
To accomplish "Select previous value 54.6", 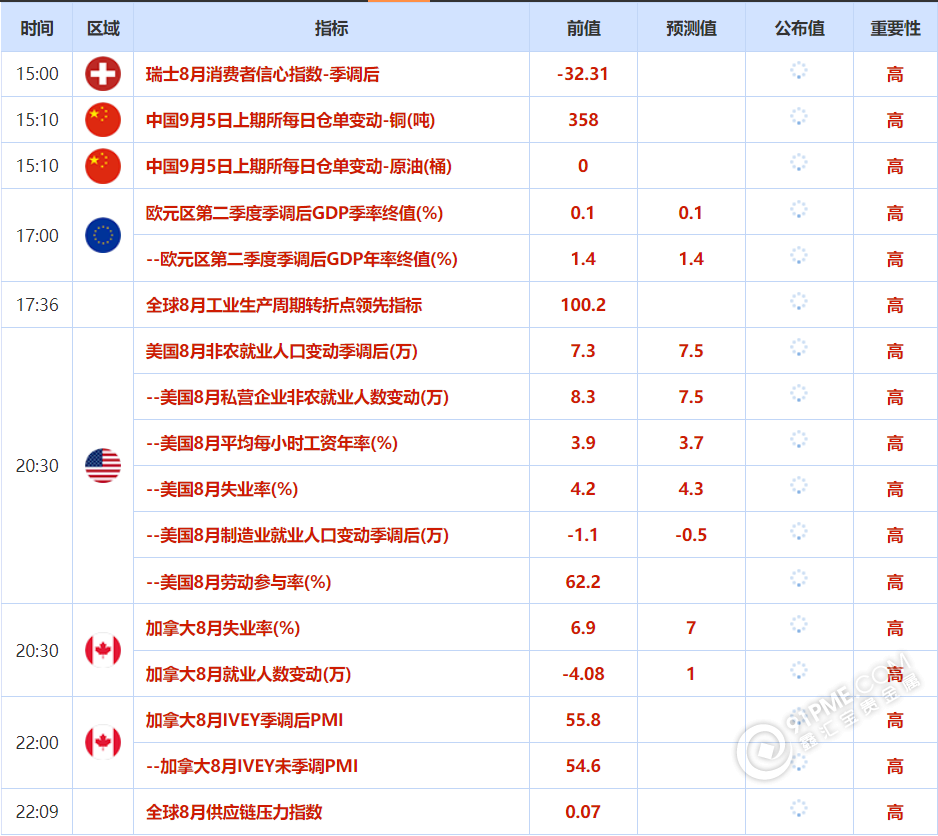I will coord(583,766).
